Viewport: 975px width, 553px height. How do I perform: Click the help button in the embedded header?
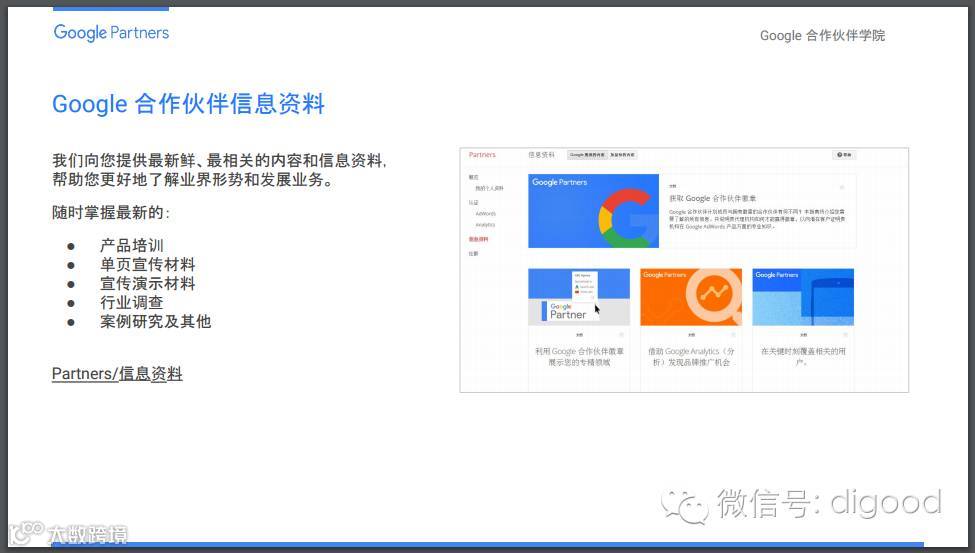point(844,155)
